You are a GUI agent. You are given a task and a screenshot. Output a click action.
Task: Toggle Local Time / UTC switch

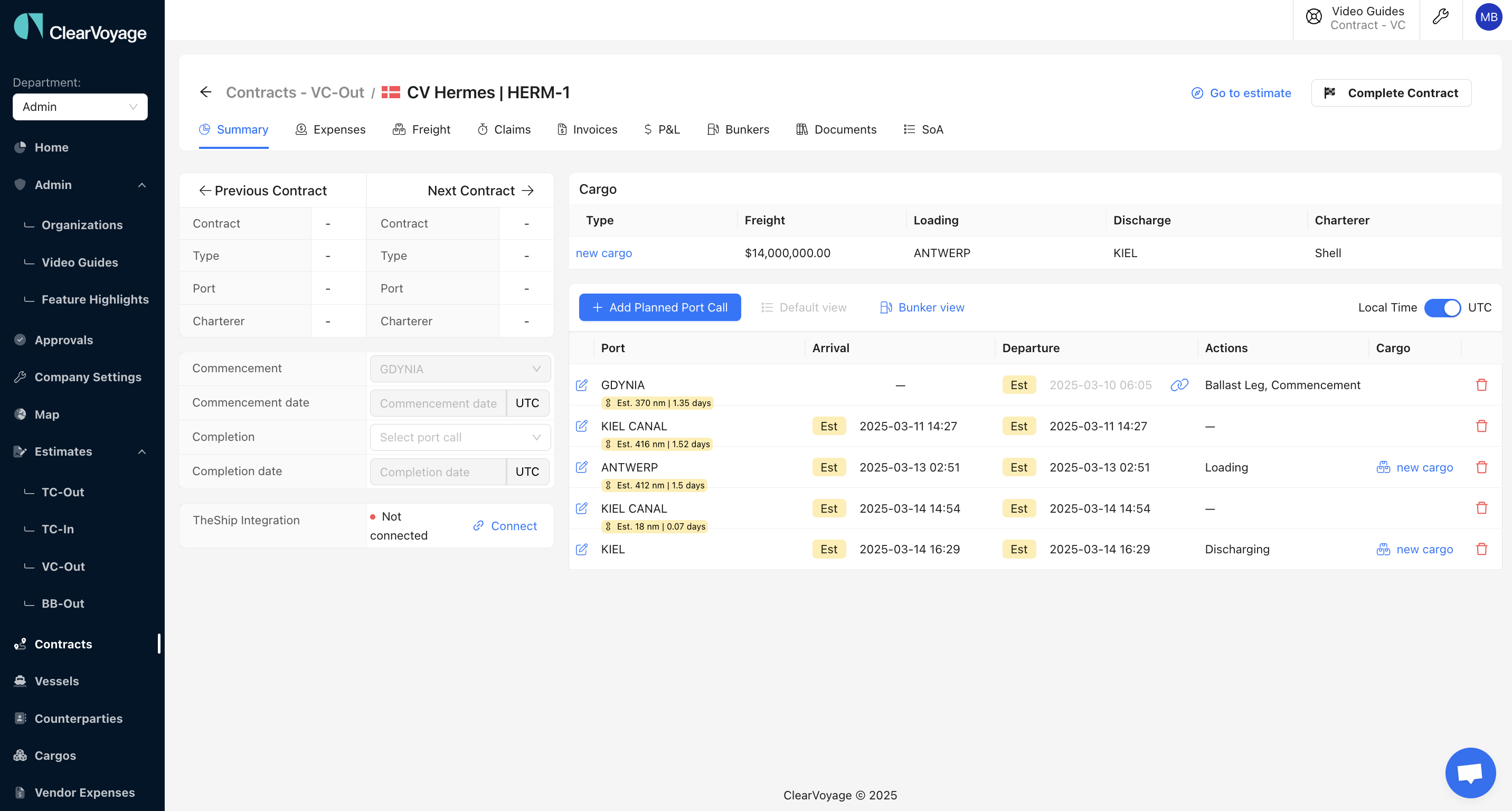pyautogui.click(x=1442, y=307)
